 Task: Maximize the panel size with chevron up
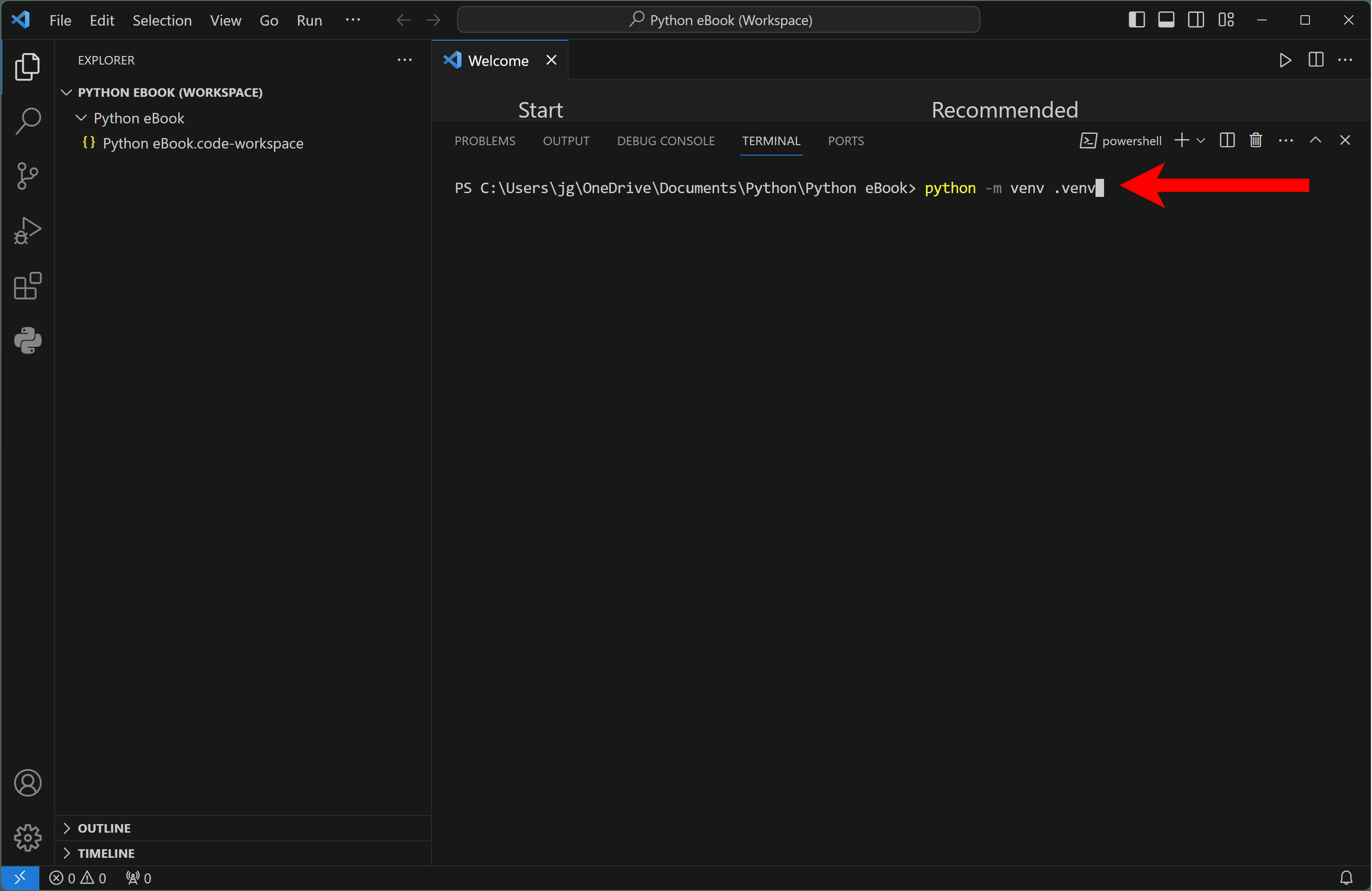point(1315,140)
